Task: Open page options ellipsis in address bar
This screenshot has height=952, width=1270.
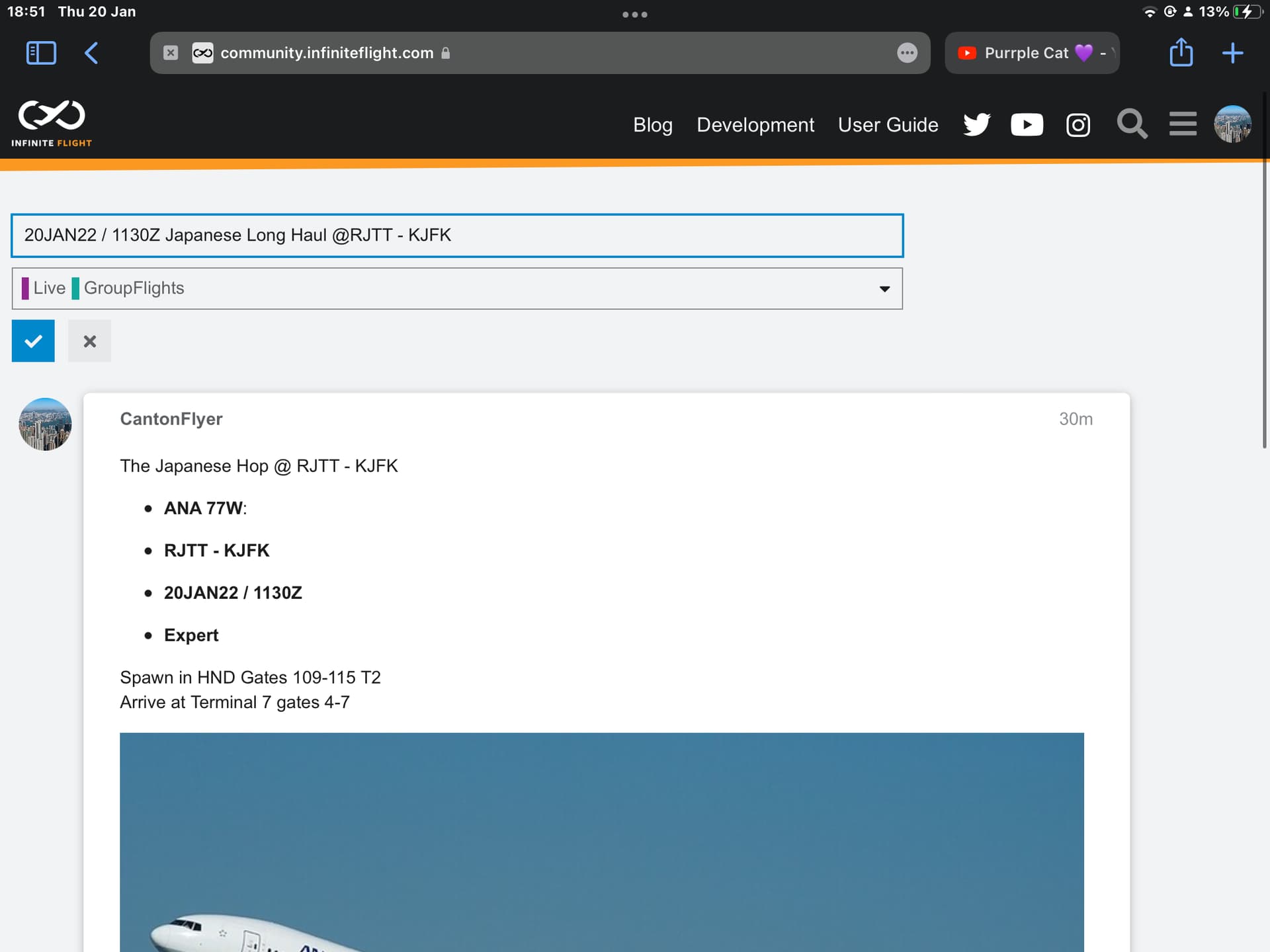Action: point(907,53)
